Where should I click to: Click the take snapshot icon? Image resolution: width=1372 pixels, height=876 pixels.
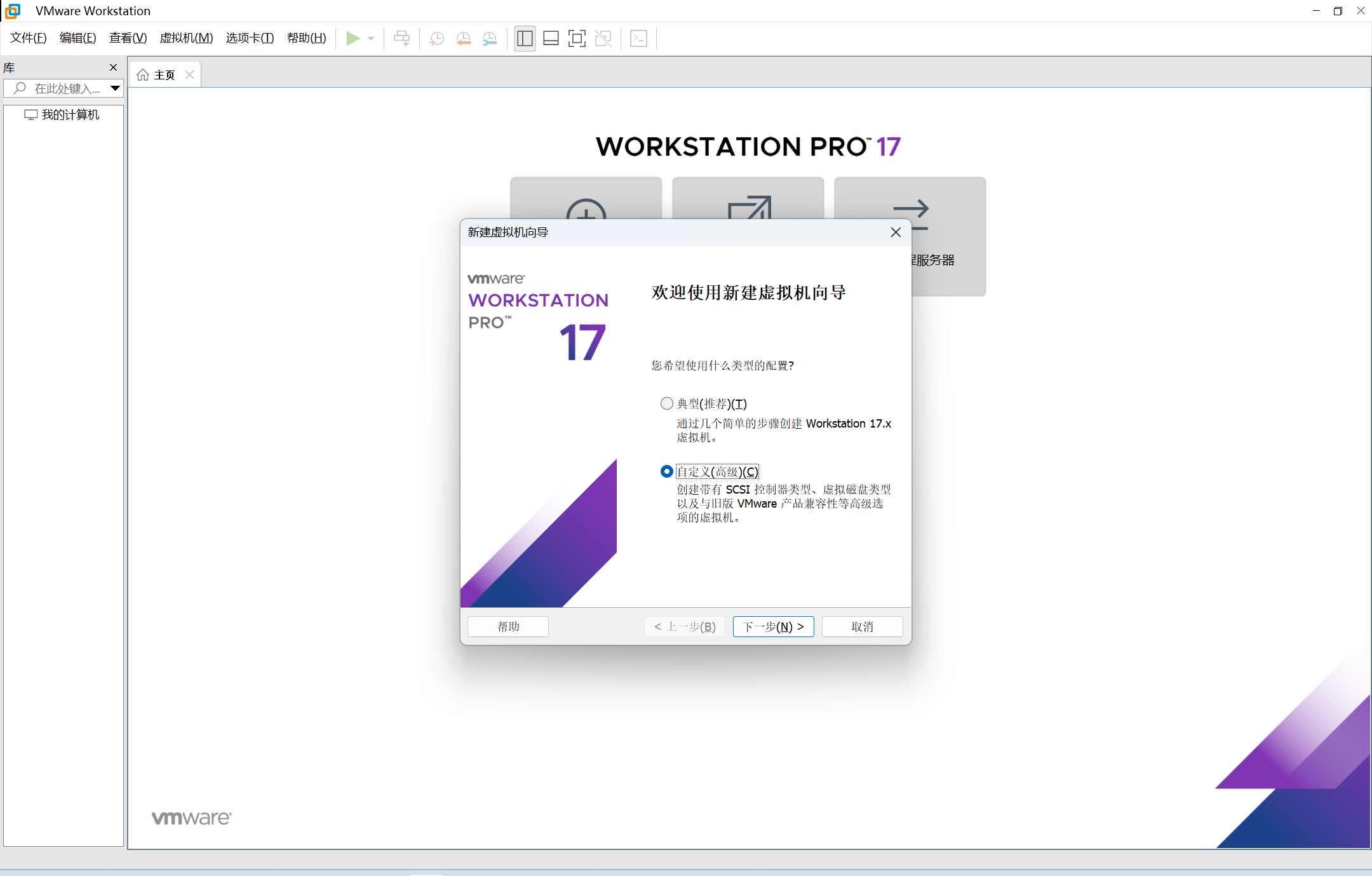click(x=436, y=38)
